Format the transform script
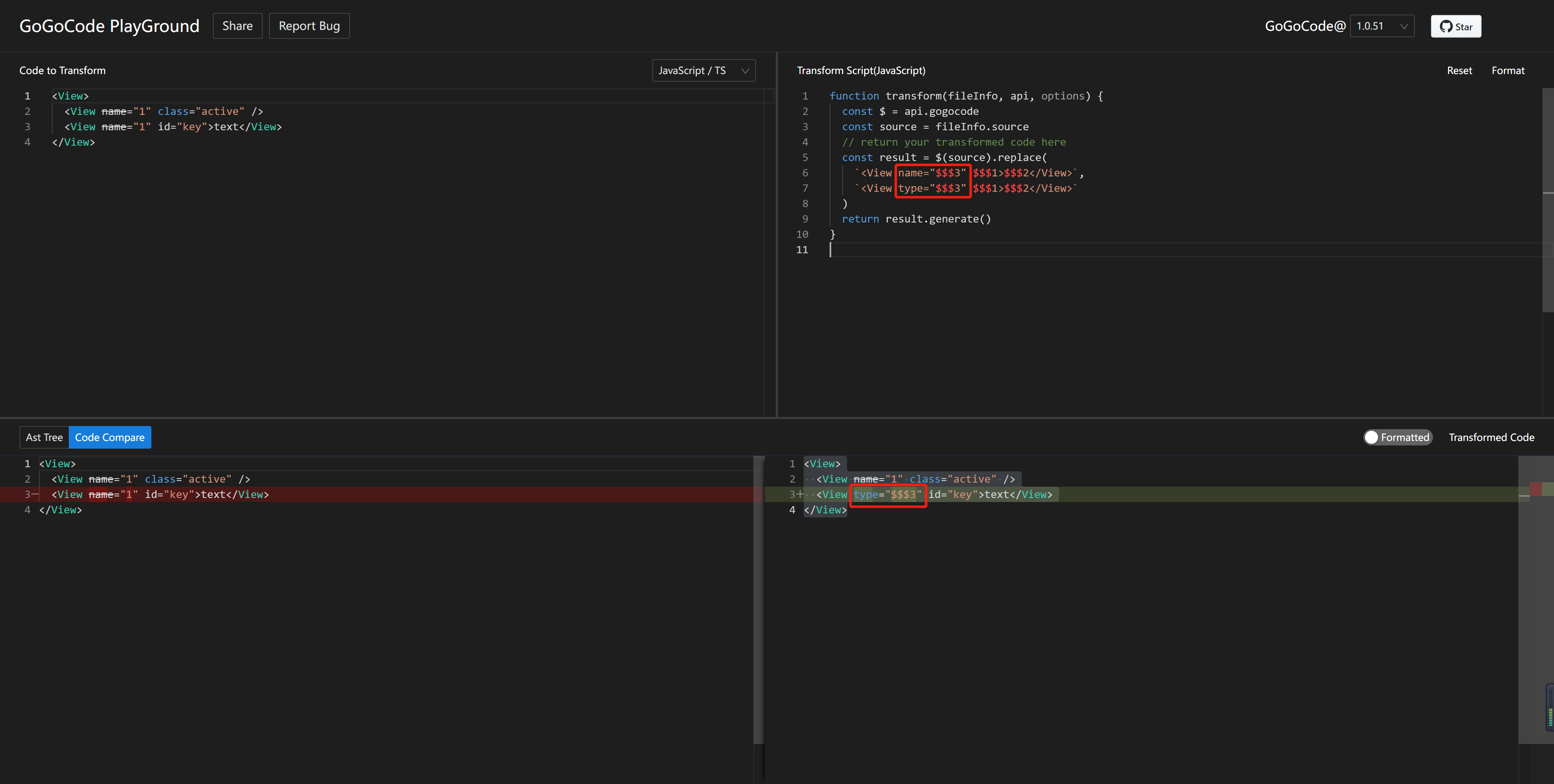The height and width of the screenshot is (784, 1554). click(1508, 70)
